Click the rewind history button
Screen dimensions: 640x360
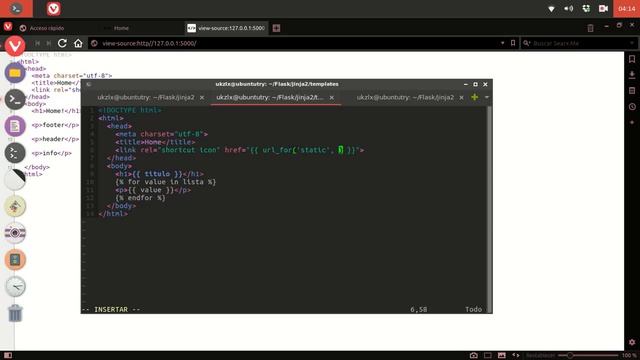point(38,43)
